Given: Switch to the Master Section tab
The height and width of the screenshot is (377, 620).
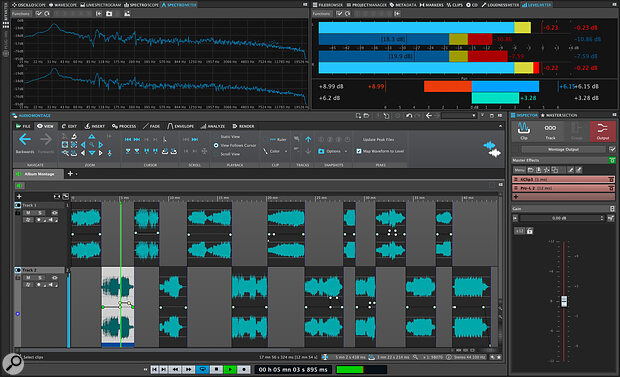Looking at the screenshot, I should tap(559, 115).
